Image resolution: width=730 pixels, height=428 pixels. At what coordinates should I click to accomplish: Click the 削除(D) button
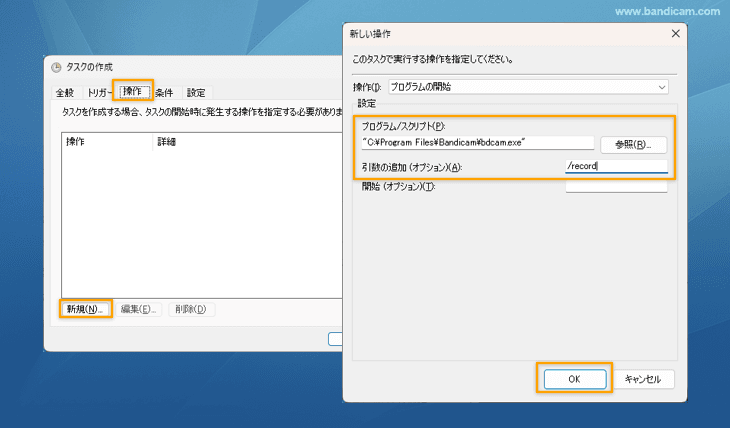pyautogui.click(x=191, y=309)
